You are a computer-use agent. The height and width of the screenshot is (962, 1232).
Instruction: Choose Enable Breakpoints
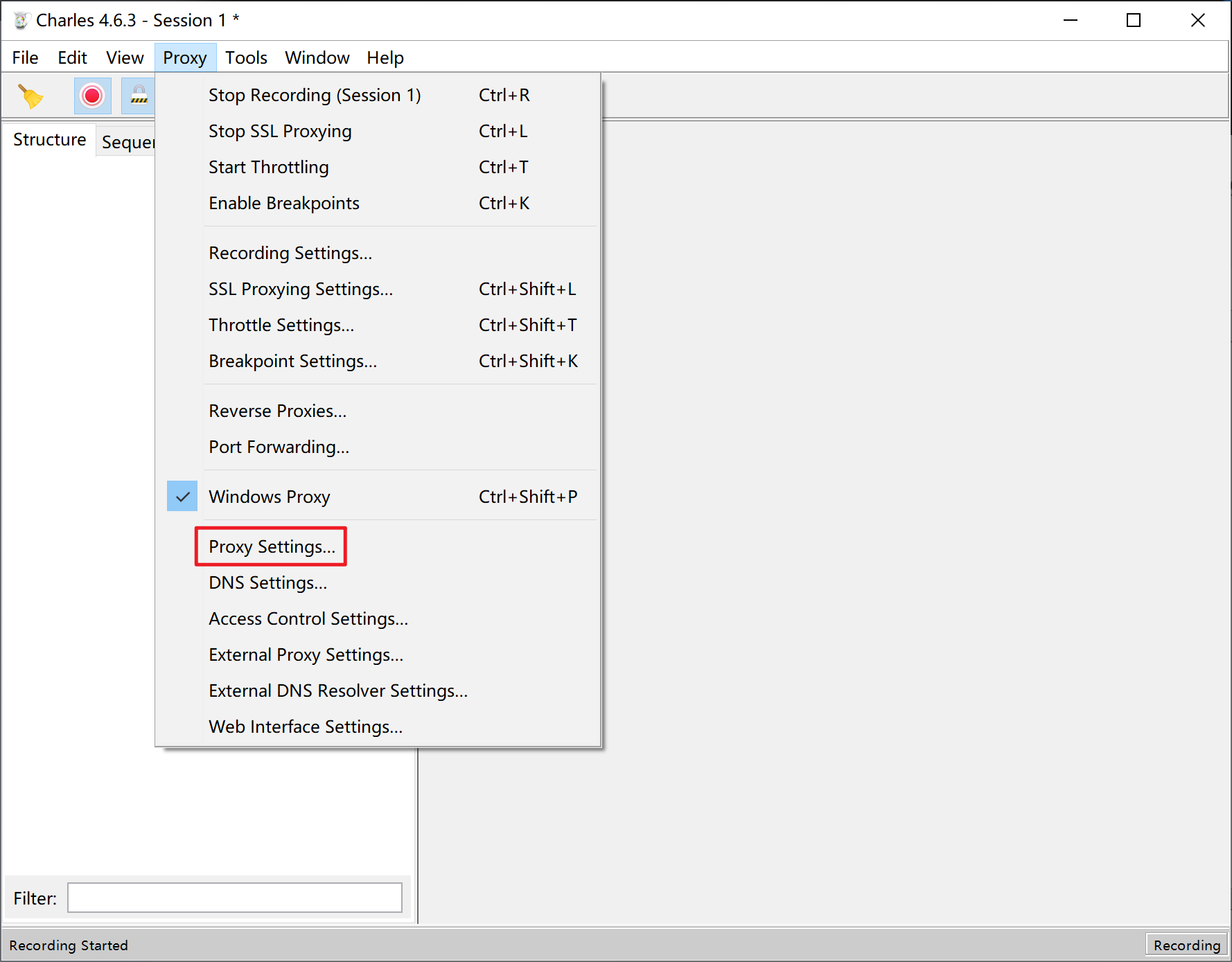point(378,203)
